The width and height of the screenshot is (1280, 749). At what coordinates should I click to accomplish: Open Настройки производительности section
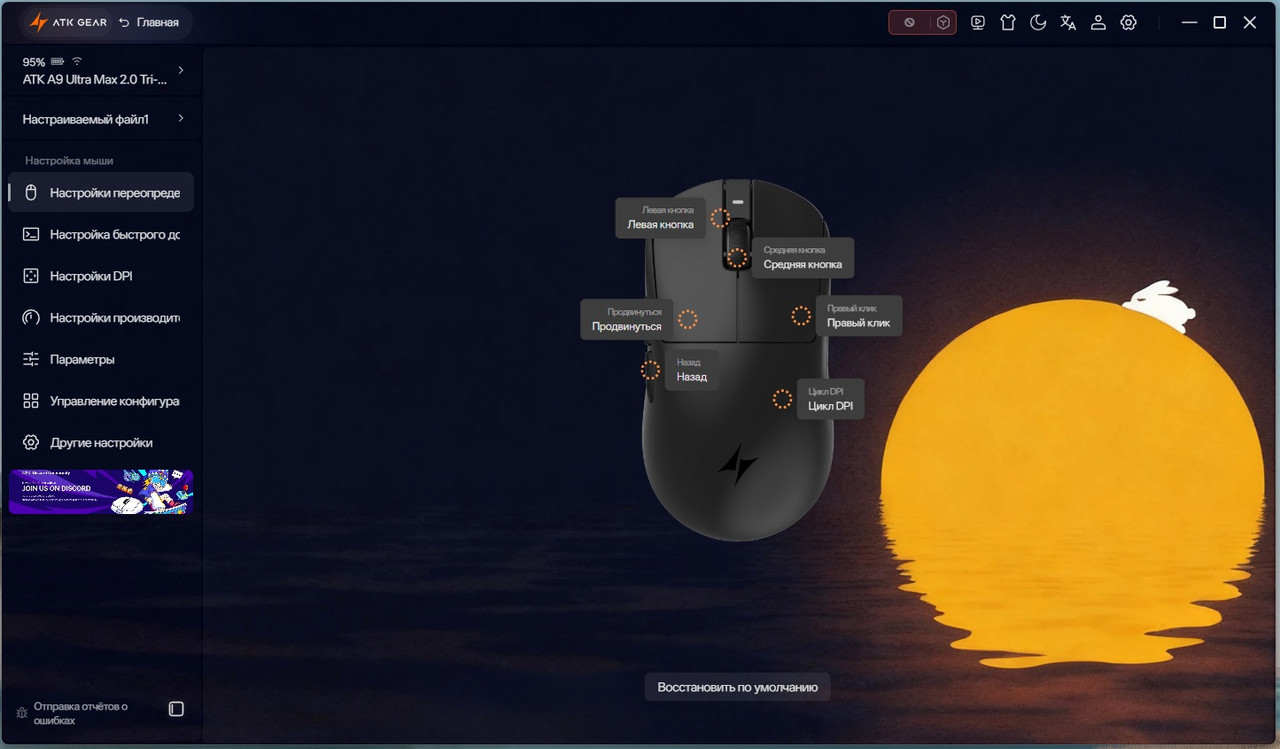(101, 318)
